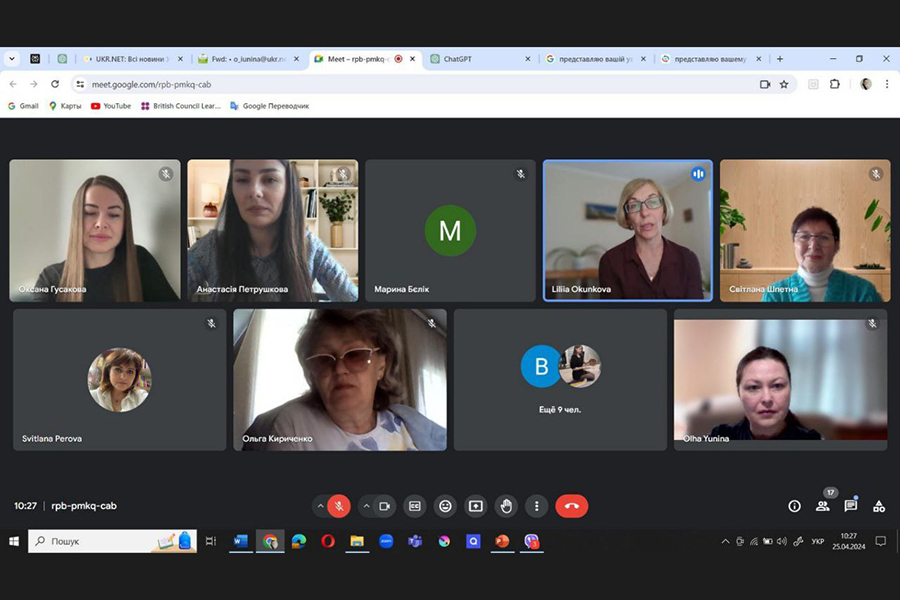The height and width of the screenshot is (600, 900).
Task: Open PowerPoint from taskbar
Action: click(502, 541)
